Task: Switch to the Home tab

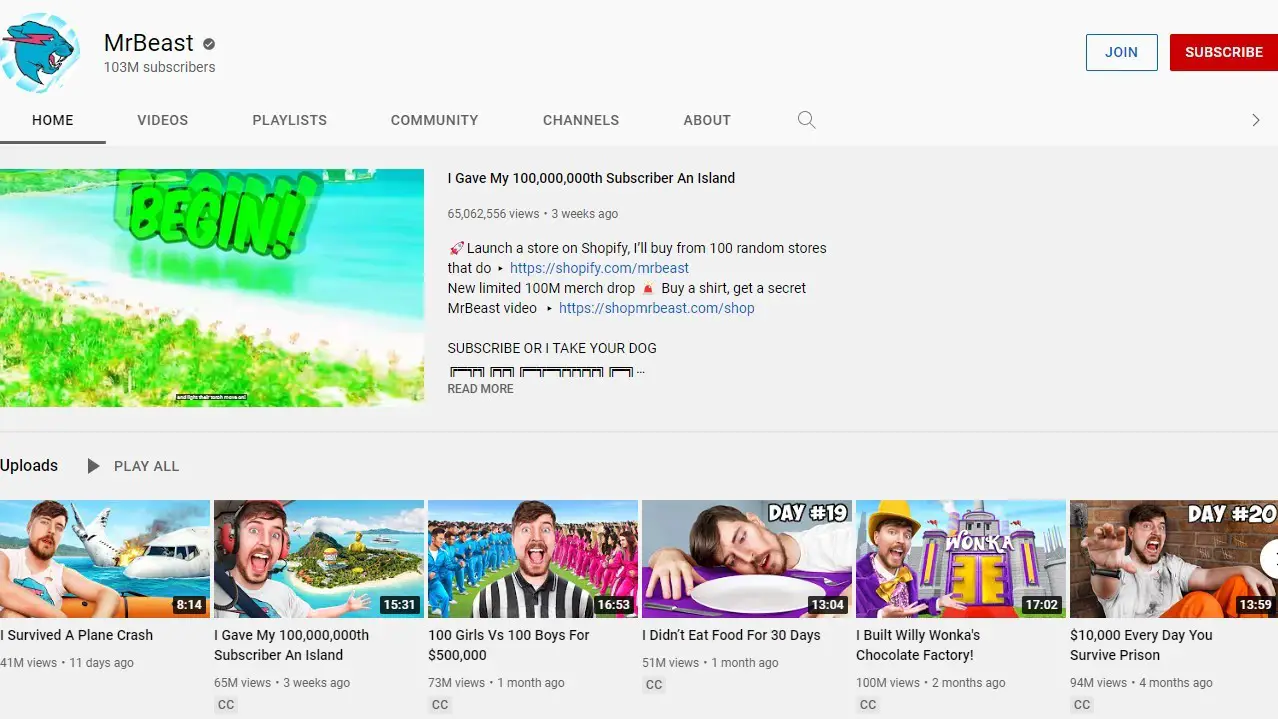Action: coord(53,120)
